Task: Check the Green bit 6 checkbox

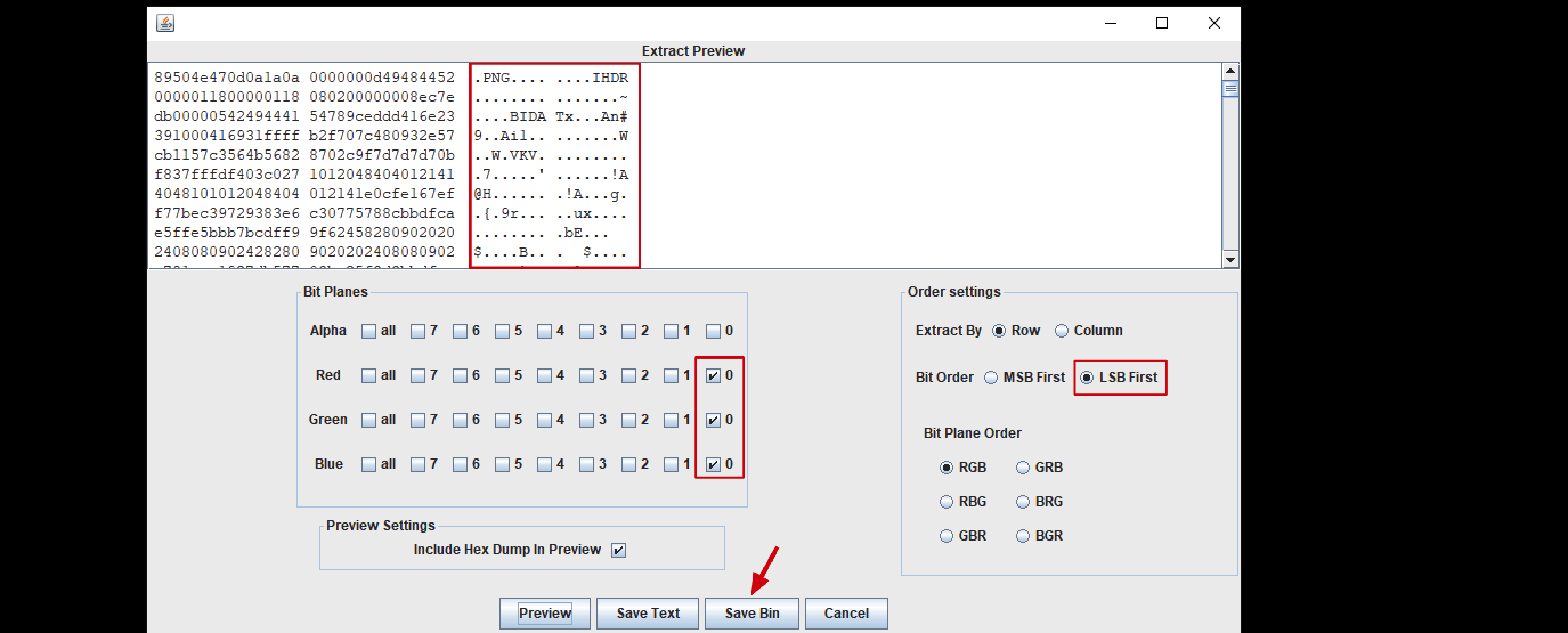Action: pyautogui.click(x=460, y=420)
